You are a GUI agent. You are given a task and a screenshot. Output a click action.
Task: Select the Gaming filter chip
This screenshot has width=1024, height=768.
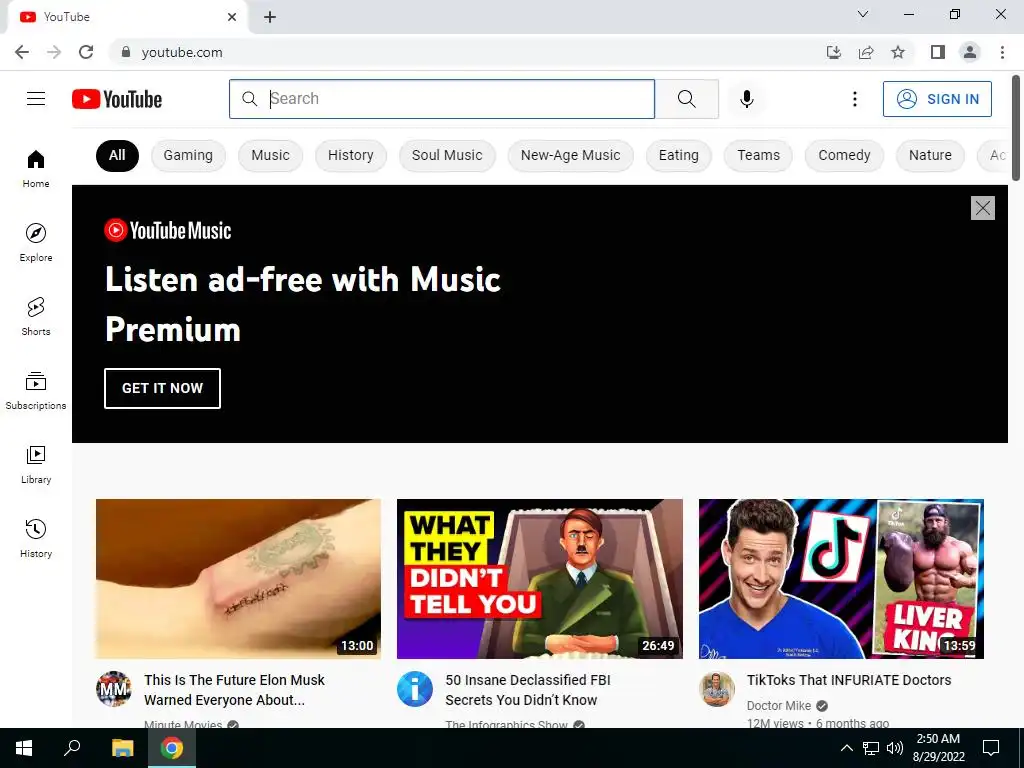point(188,155)
